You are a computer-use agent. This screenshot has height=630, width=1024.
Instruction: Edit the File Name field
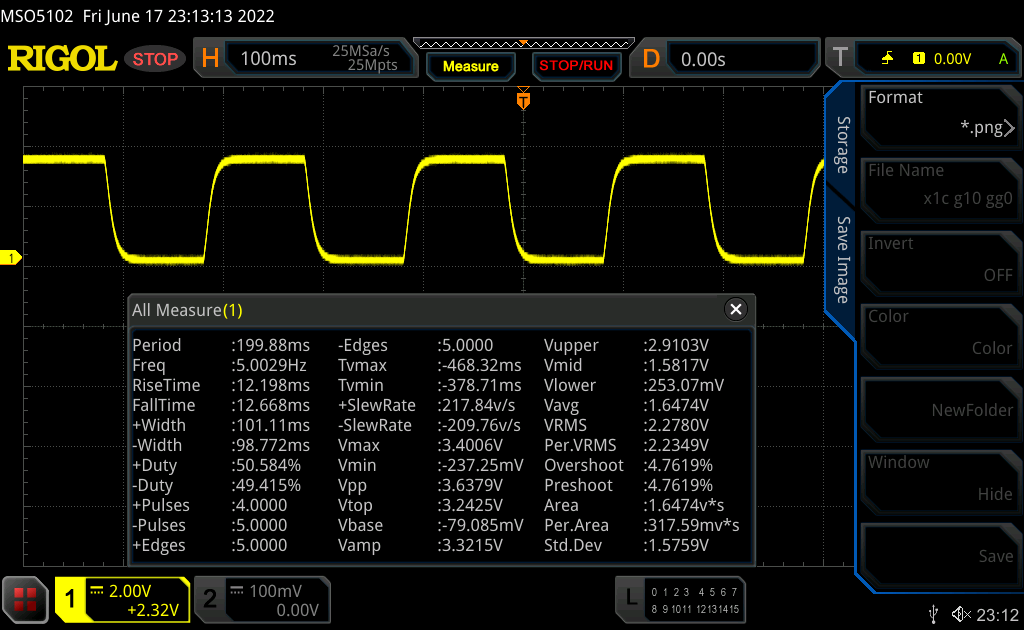click(939, 185)
